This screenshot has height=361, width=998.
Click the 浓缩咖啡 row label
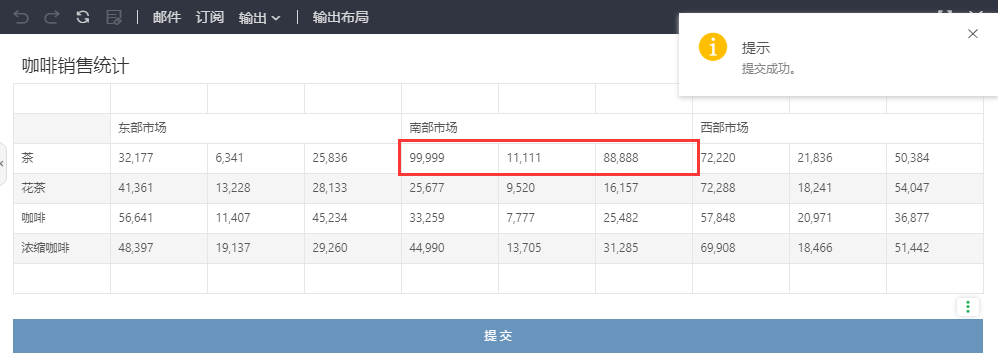click(x=62, y=248)
